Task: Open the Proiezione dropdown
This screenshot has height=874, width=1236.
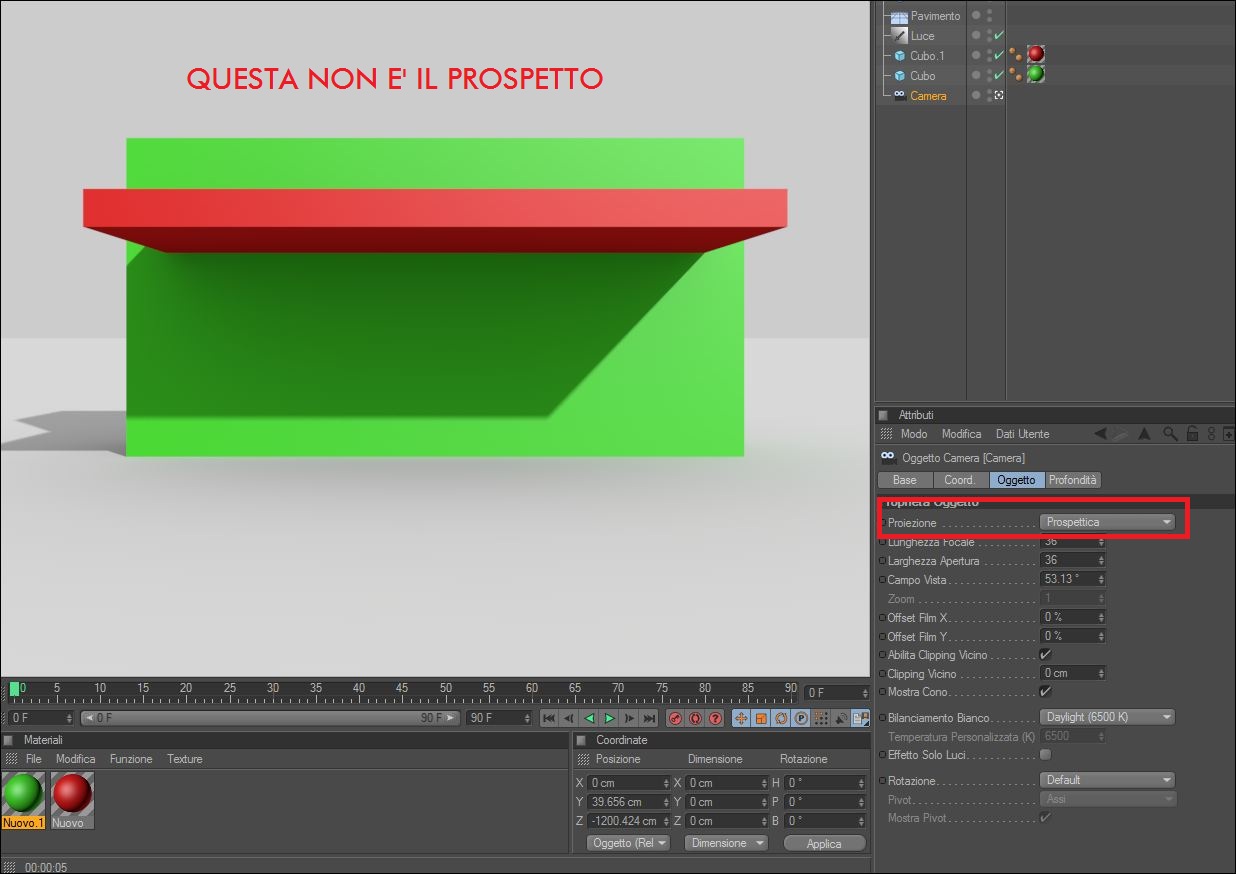Action: tap(1107, 522)
